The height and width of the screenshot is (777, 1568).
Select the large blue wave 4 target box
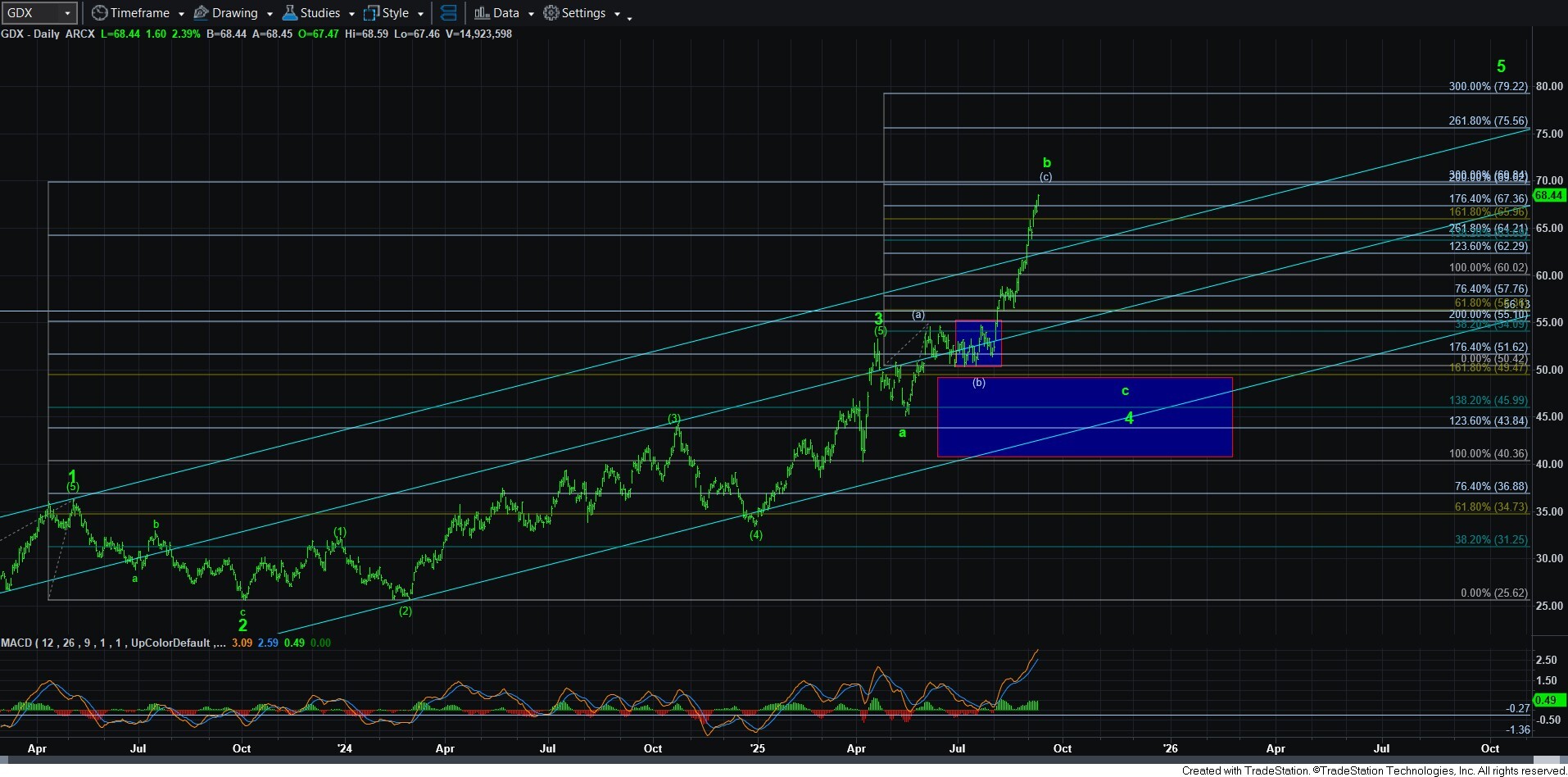[x=1085, y=417]
